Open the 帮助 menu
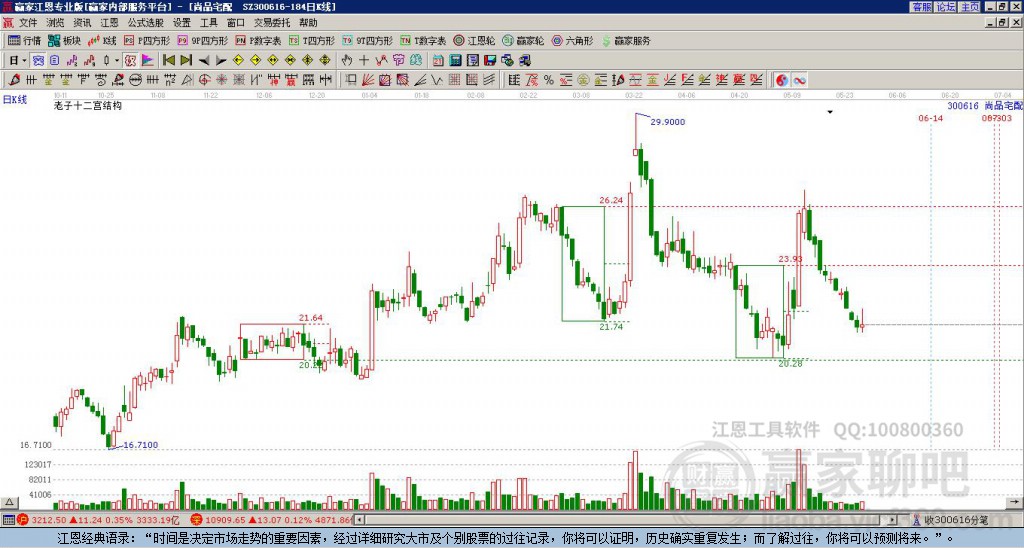1024x548 pixels. 308,23
